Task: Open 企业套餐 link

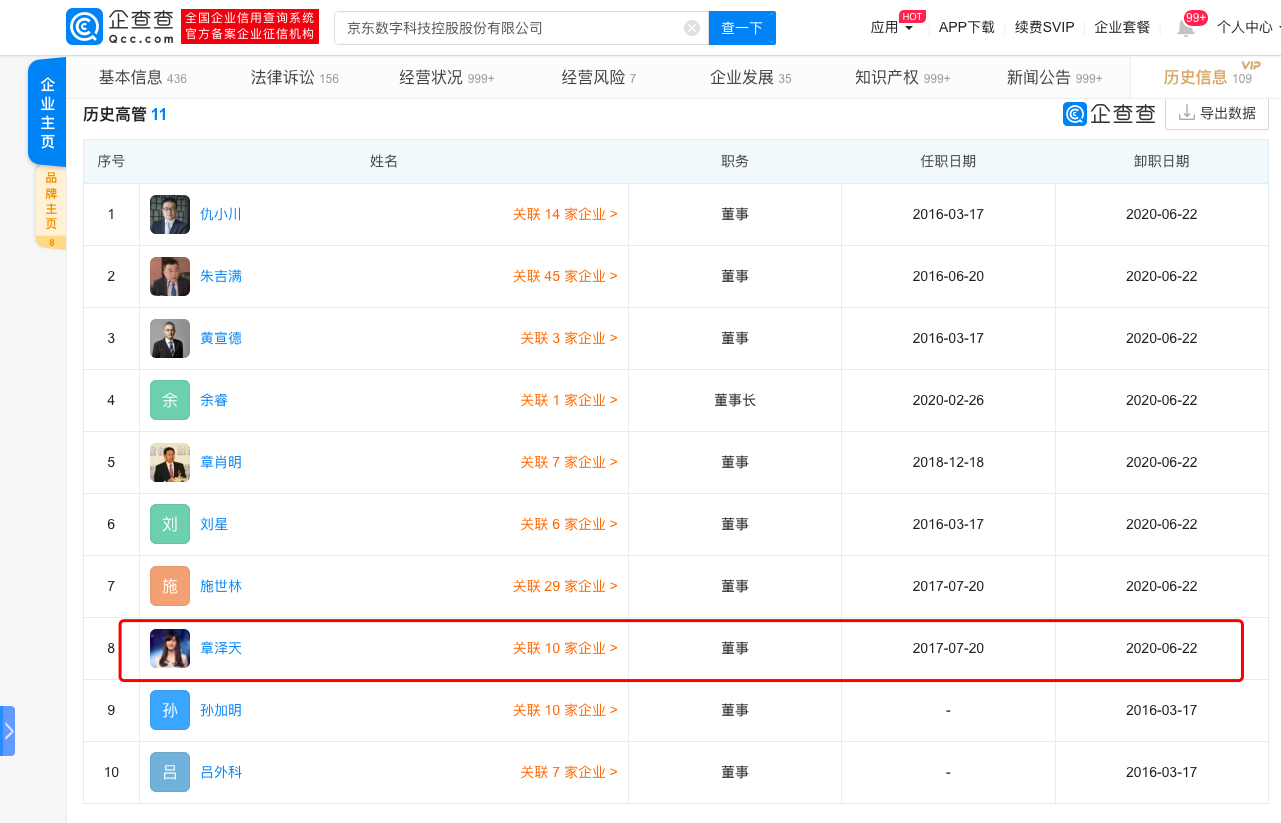Action: point(1122,27)
